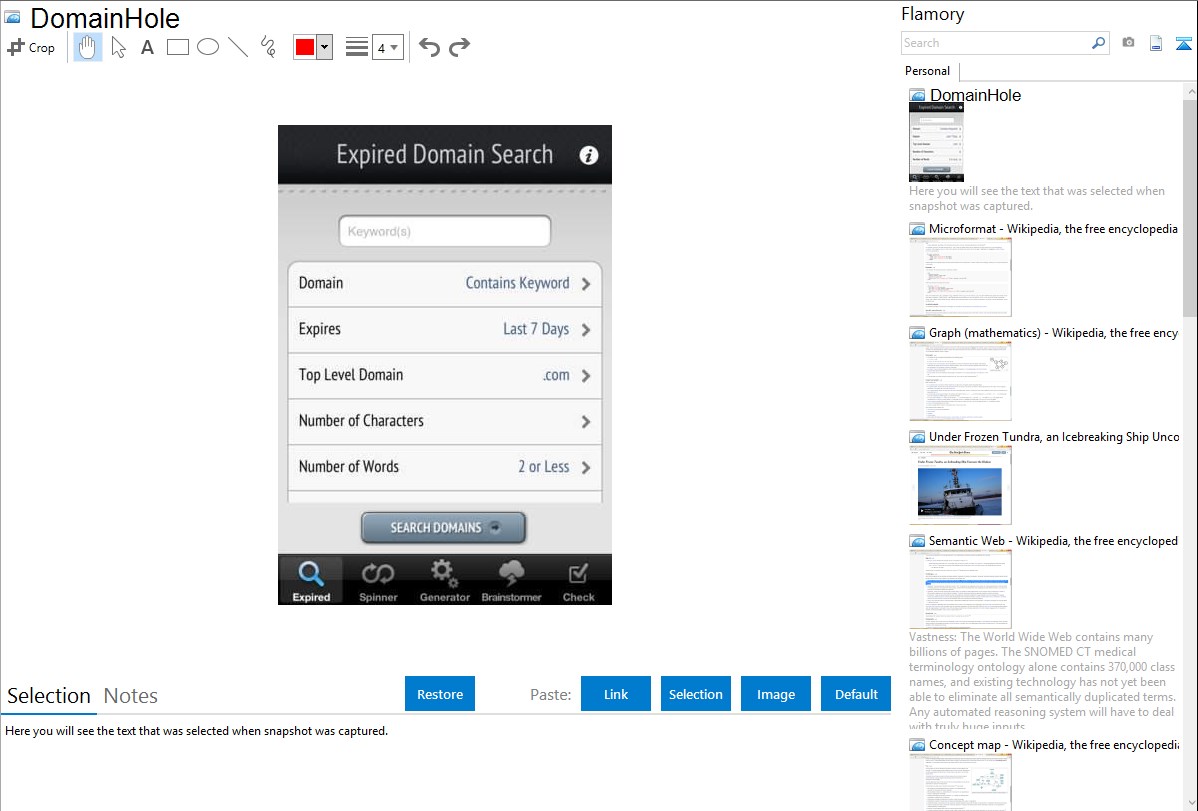Switch to the Notes tab
This screenshot has width=1198, height=811.
131,696
